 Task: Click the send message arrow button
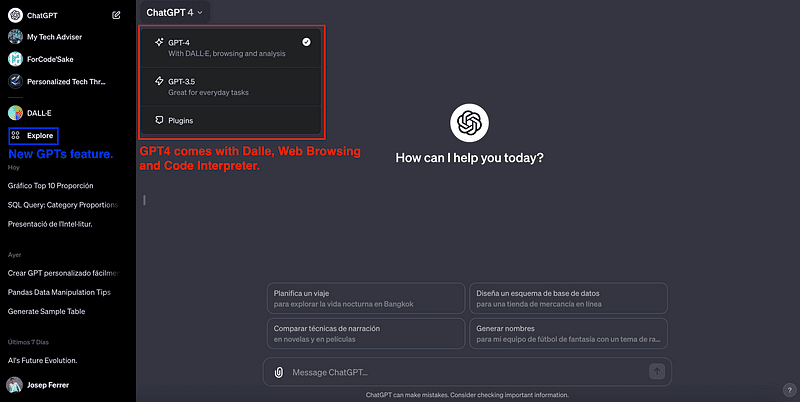pos(657,371)
